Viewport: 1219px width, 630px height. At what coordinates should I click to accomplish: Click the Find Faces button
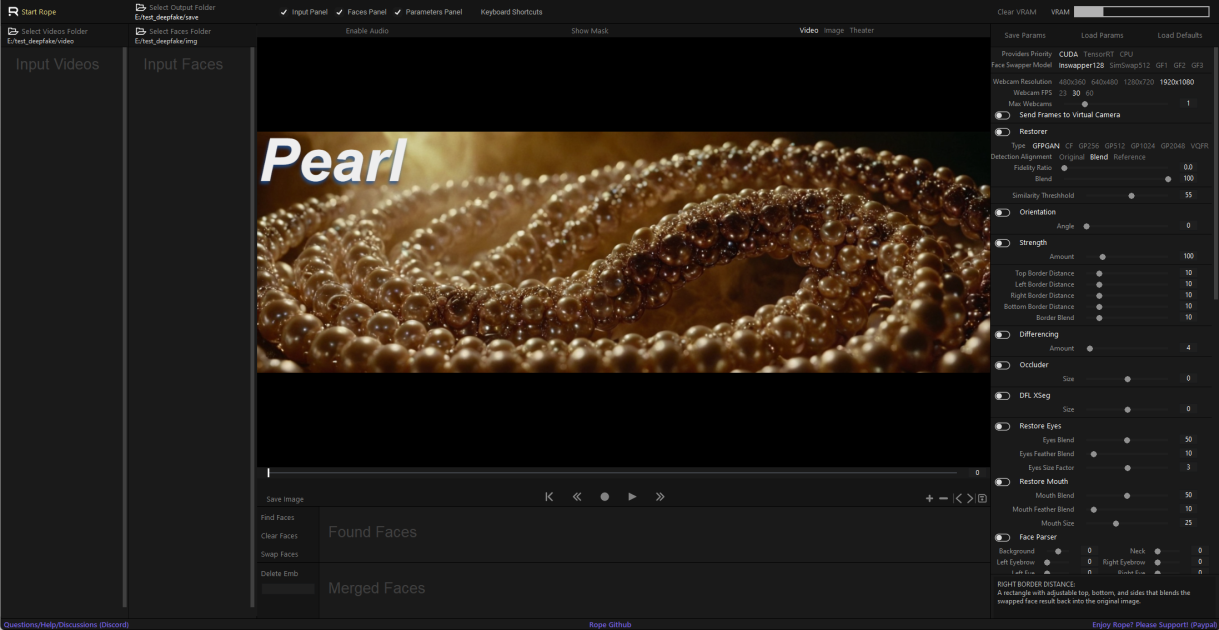pyautogui.click(x=278, y=518)
